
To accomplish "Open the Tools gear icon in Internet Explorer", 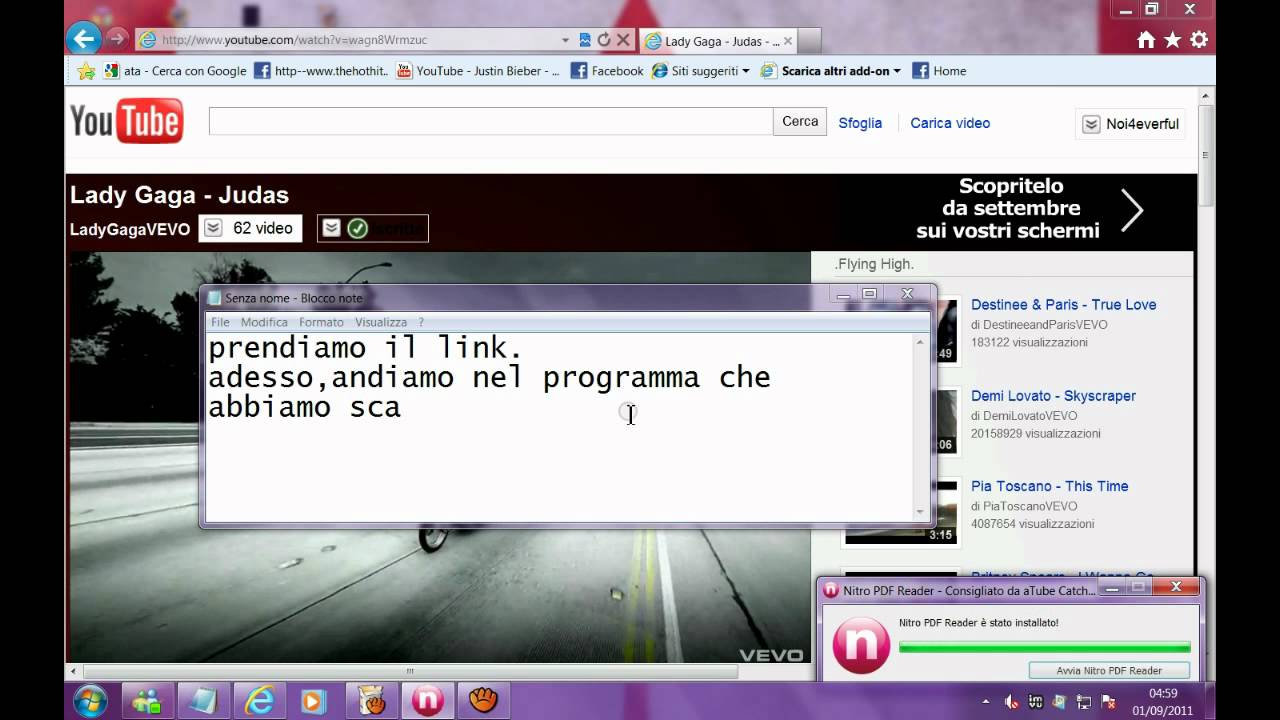I will [1199, 40].
